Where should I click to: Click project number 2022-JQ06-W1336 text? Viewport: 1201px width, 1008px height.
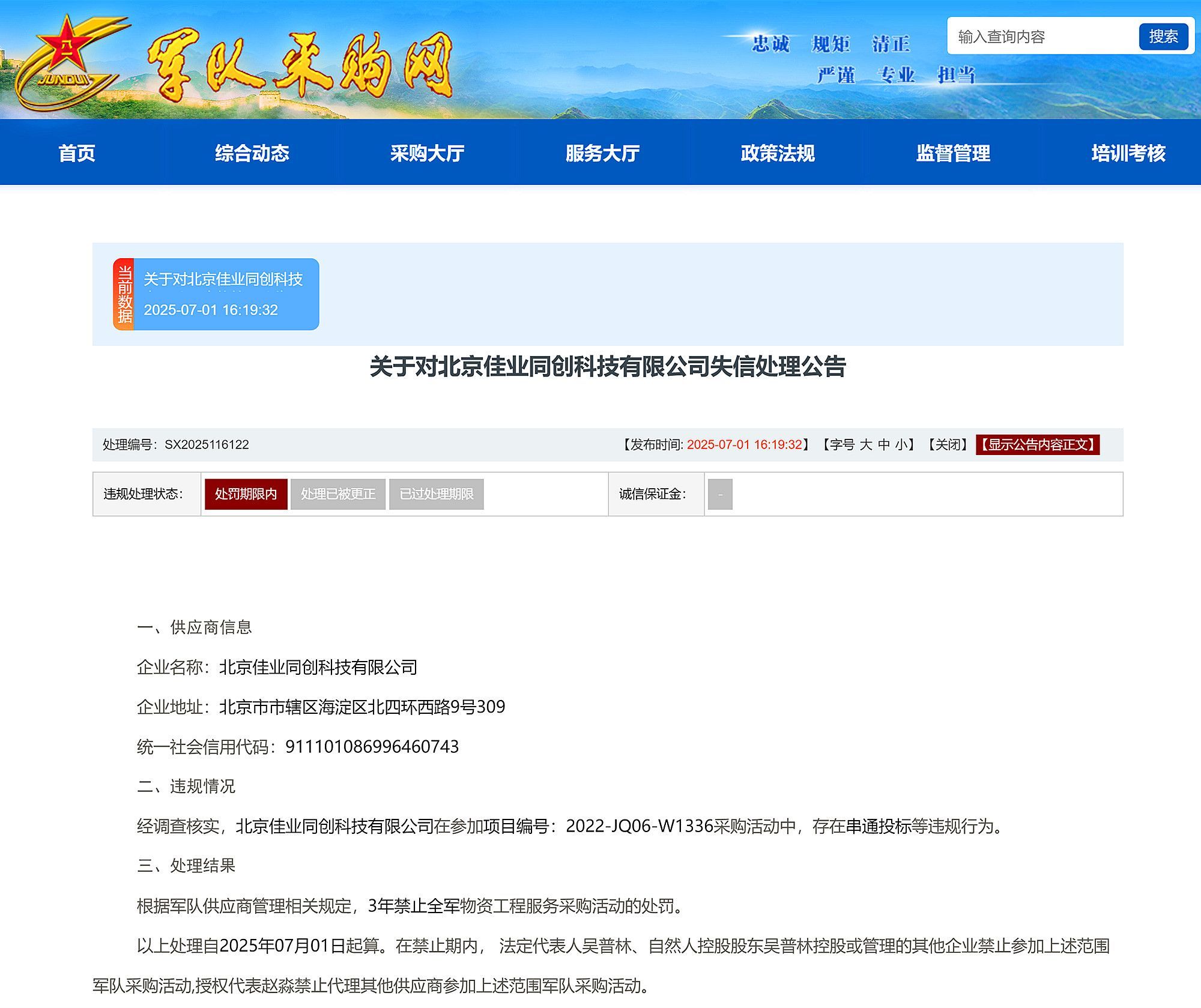[x=639, y=826]
